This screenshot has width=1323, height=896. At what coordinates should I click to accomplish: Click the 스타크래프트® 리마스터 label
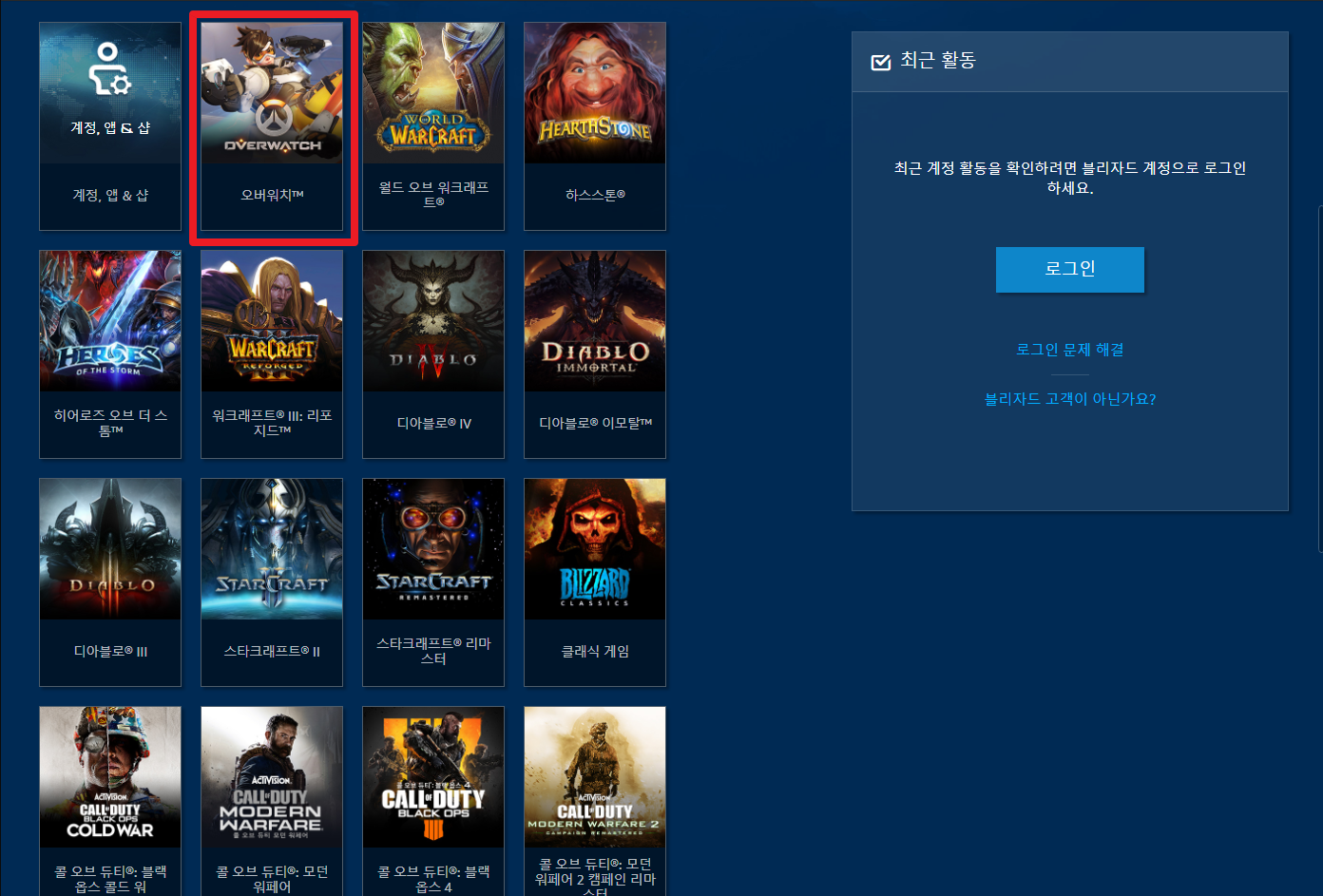click(x=433, y=651)
